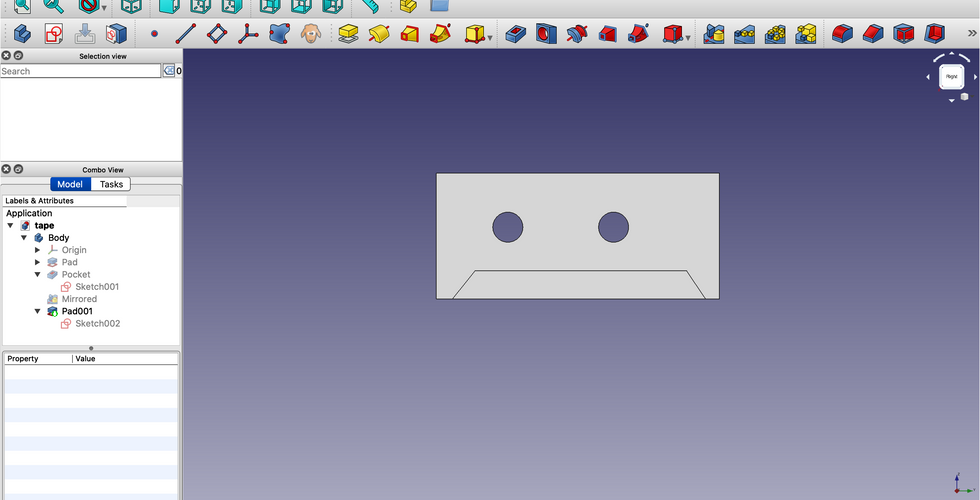The image size is (980, 500).
Task: Clear the Selection view search field
Action: [169, 71]
